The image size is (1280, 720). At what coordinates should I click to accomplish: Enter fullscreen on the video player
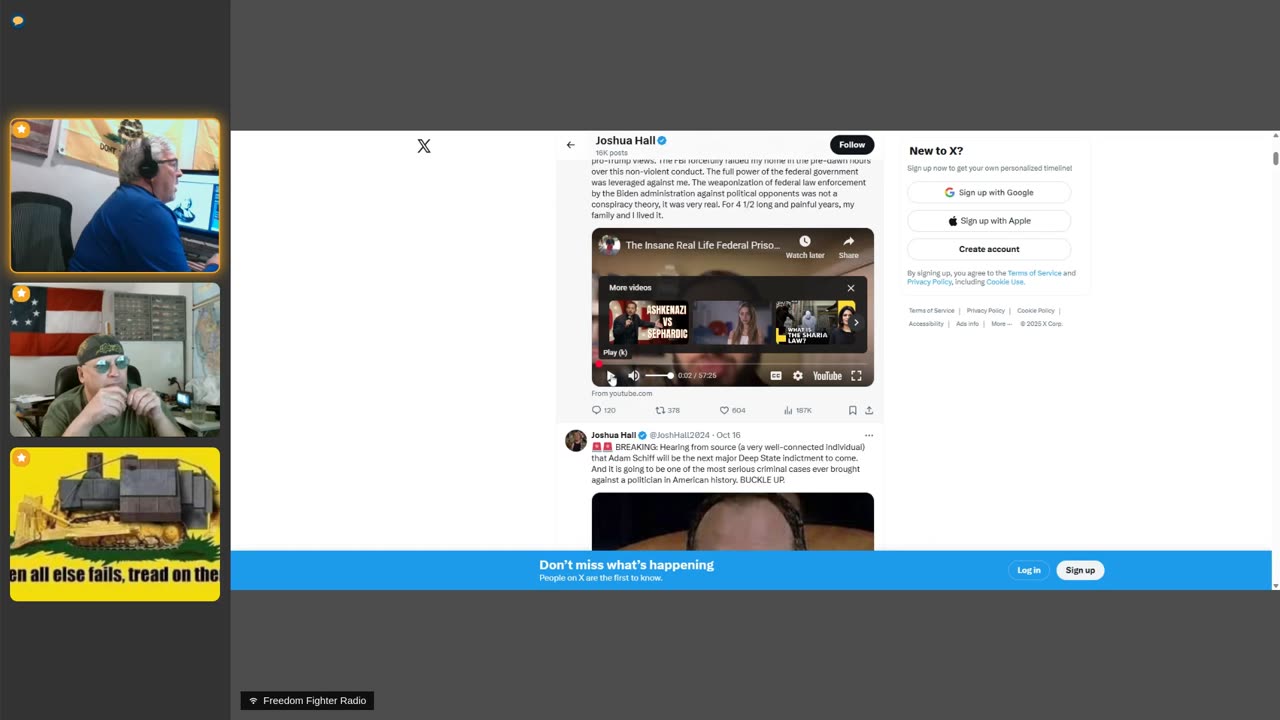tap(856, 376)
